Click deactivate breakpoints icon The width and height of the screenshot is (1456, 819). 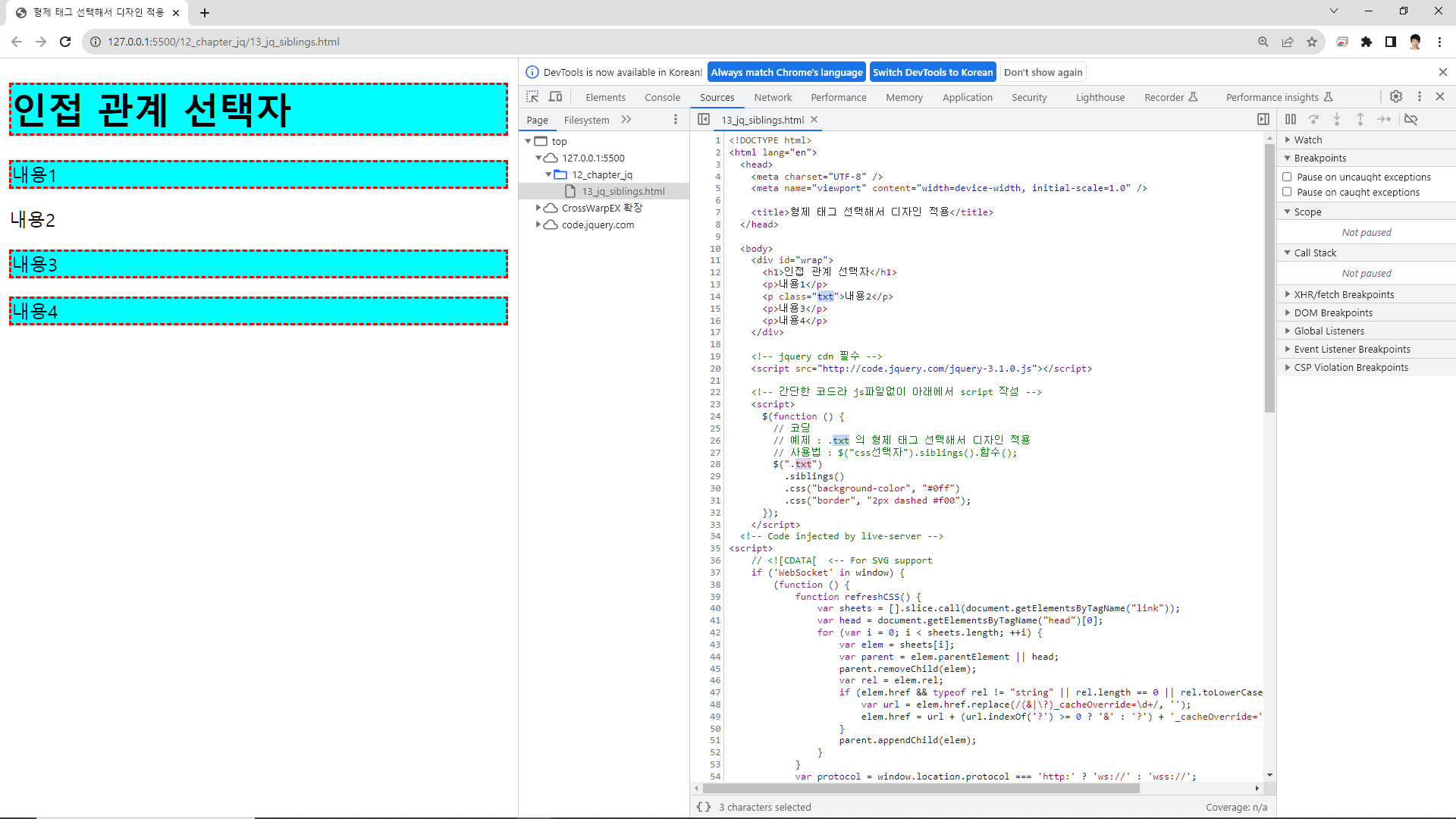coord(1411,119)
